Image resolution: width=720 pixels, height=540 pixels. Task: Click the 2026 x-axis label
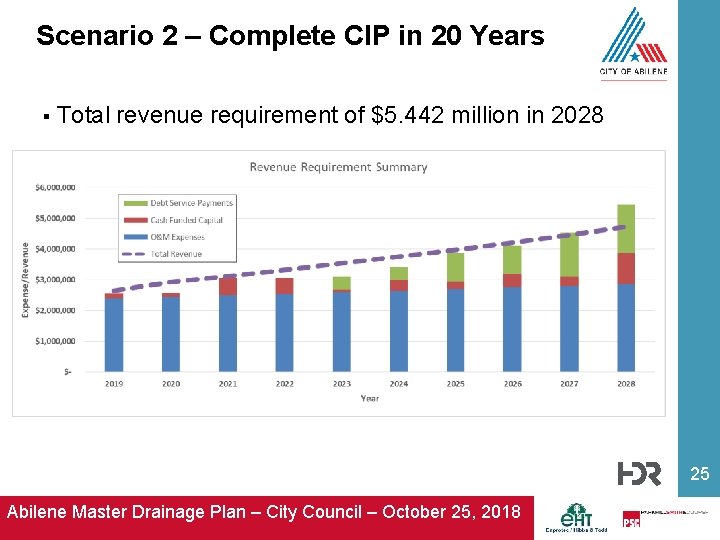pyautogui.click(x=512, y=383)
